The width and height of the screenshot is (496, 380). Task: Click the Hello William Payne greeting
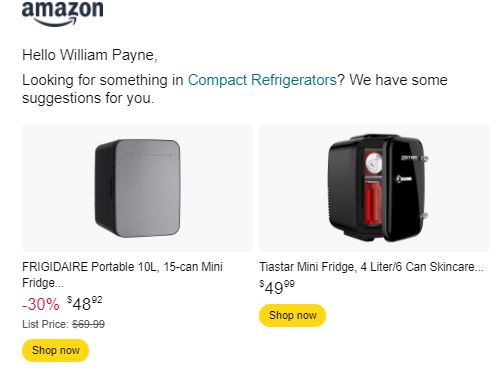coord(90,55)
